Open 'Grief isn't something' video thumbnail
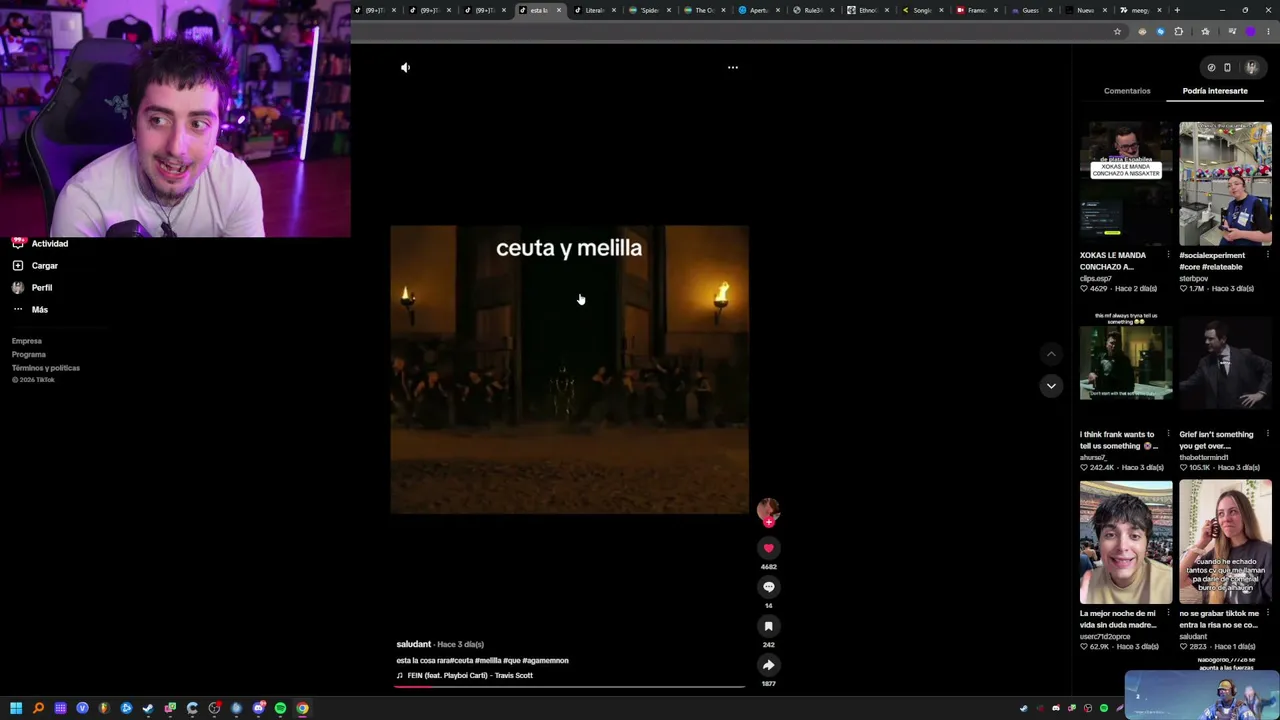This screenshot has width=1280, height=720. point(1225,363)
